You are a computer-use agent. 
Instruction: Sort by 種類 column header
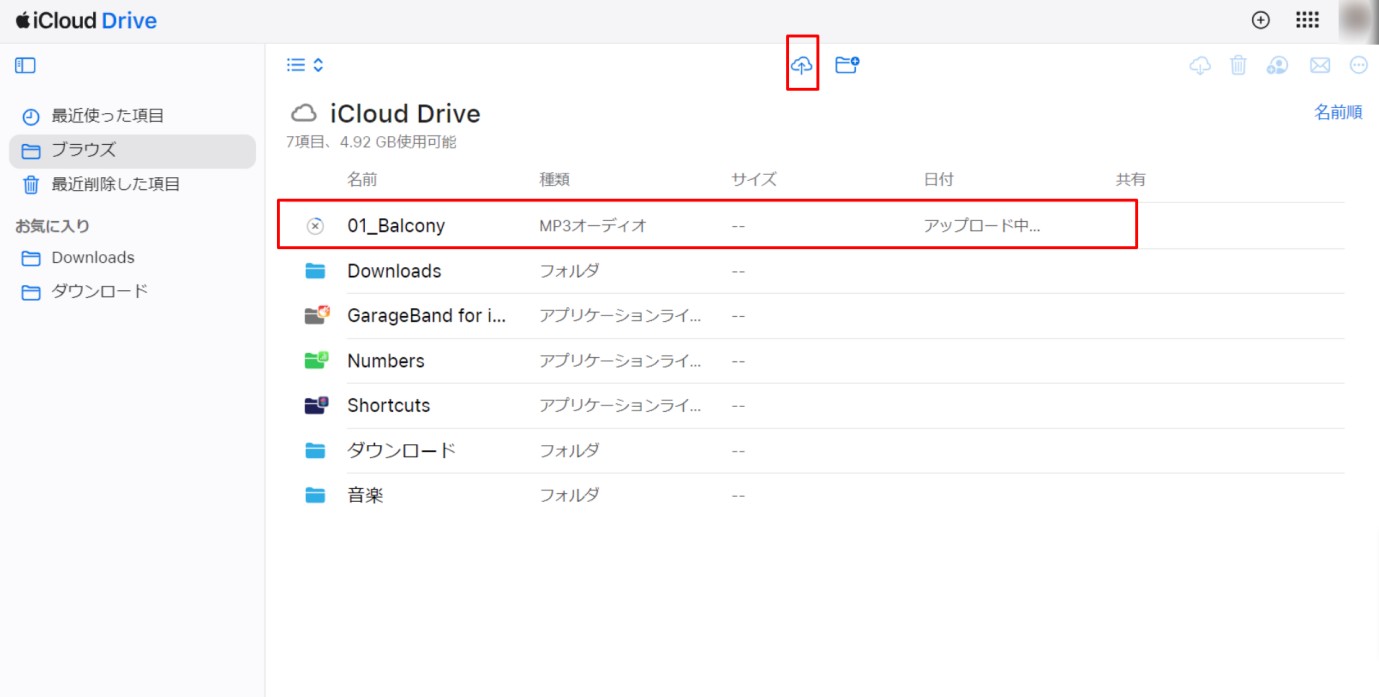point(555,180)
